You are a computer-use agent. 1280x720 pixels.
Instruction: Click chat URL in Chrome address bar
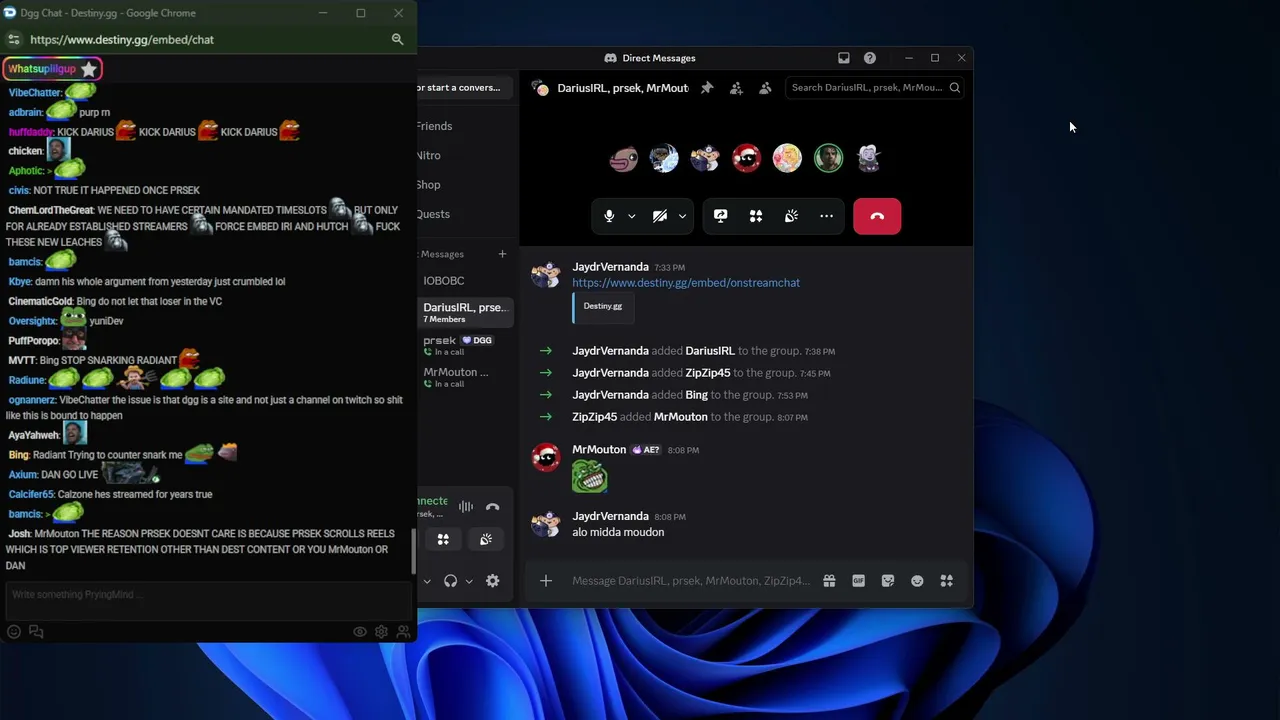point(122,40)
